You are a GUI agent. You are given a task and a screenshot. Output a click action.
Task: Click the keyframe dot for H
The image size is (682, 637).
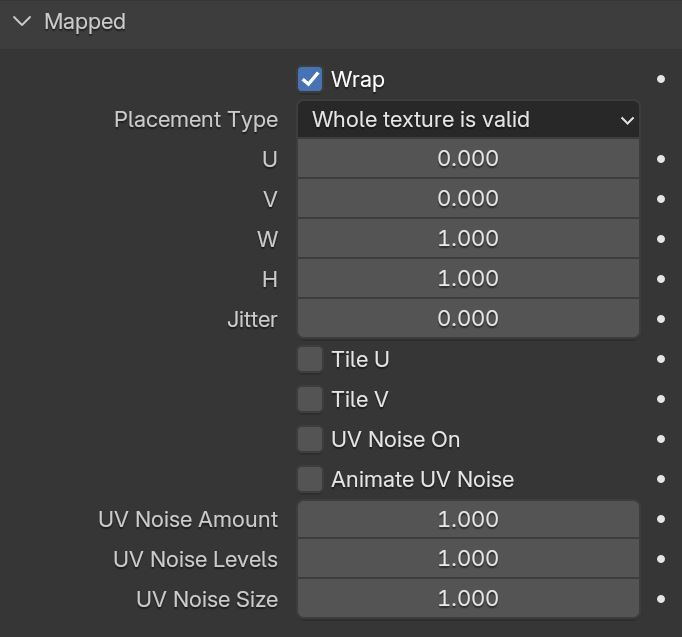[661, 279]
